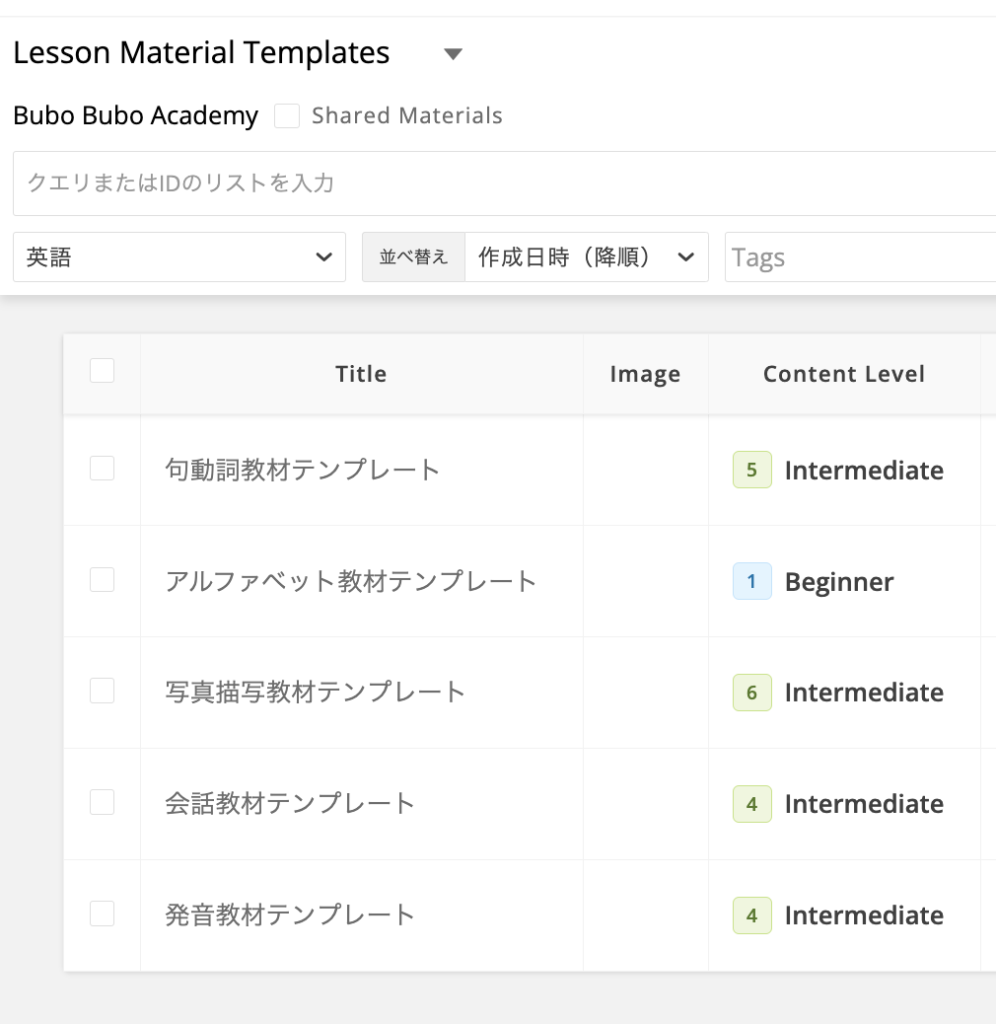Click the level 4 badge for 会話教材テンプレート

[752, 804]
